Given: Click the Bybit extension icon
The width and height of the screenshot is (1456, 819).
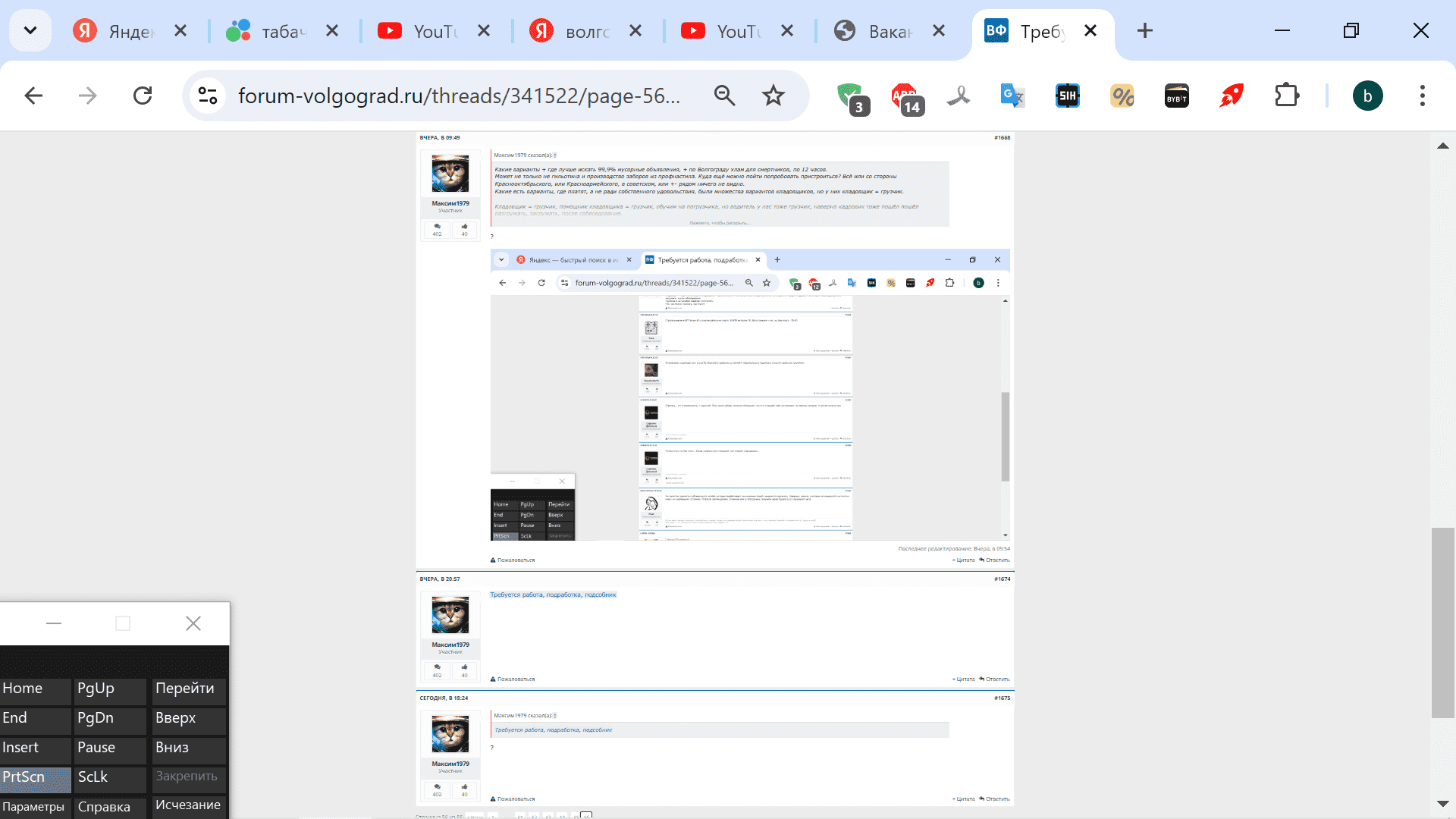Looking at the screenshot, I should tap(1176, 96).
